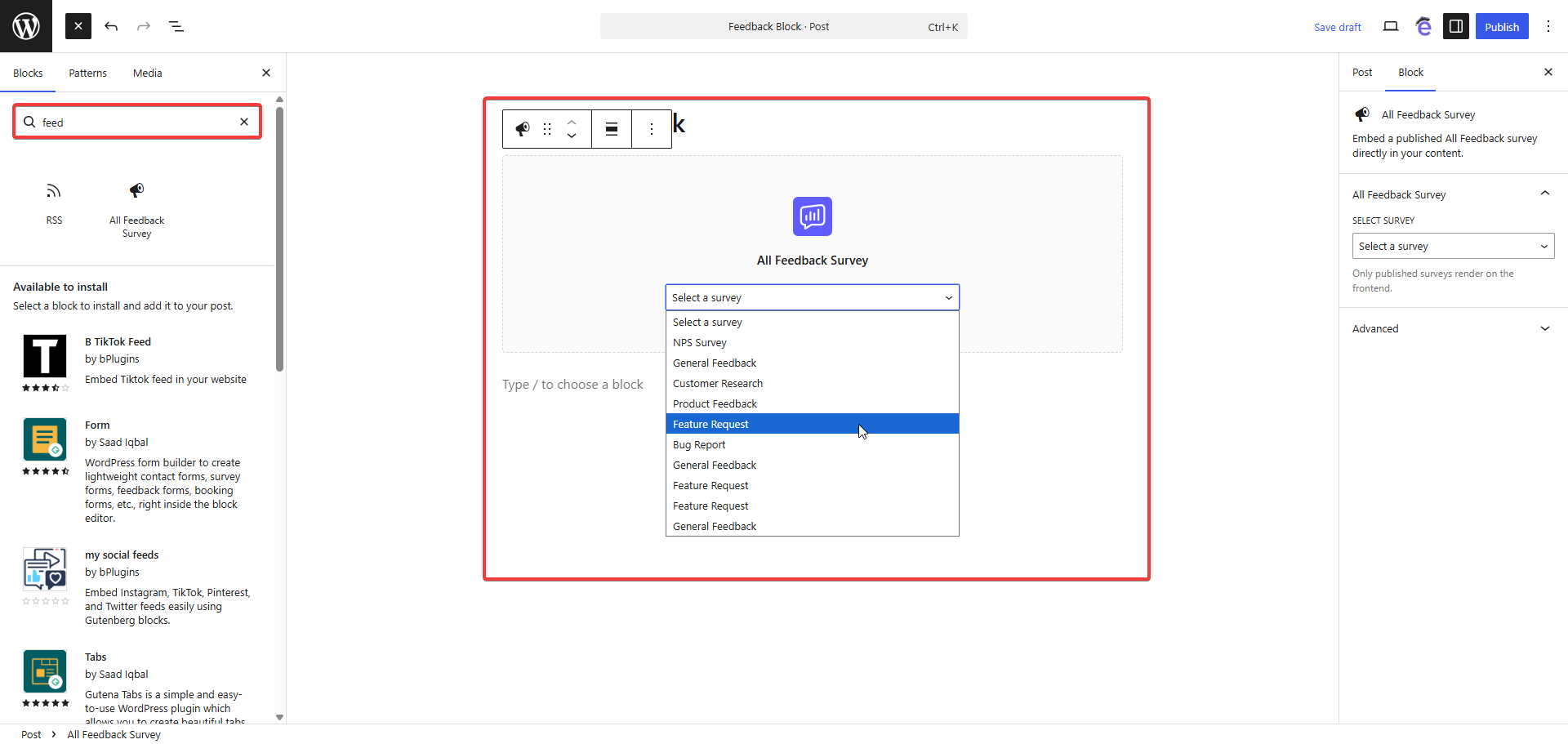Switch to the Block tab in settings sidebar
This screenshot has height=744, width=1568.
coord(1410,72)
